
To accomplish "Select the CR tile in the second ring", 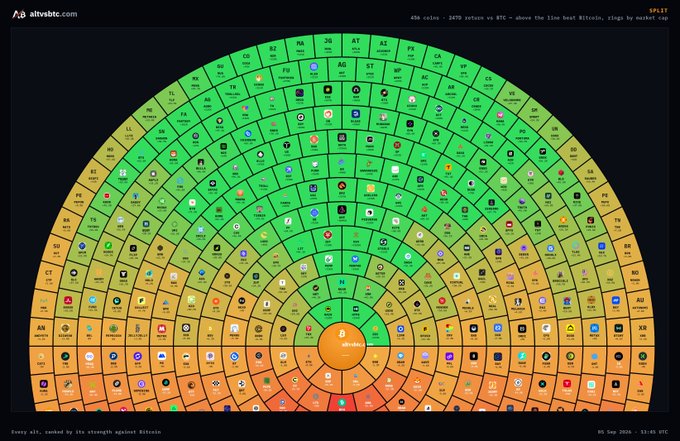I will [476, 102].
